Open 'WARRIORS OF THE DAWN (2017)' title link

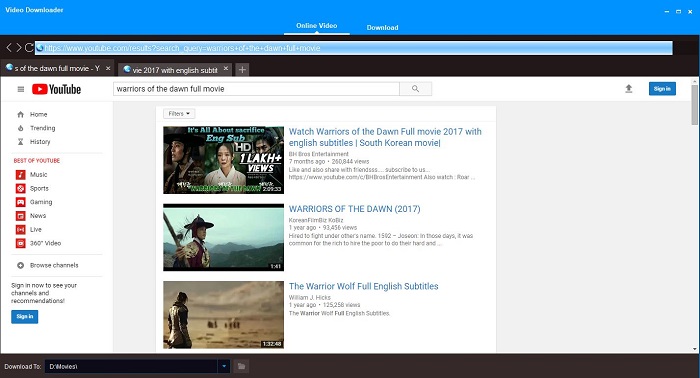click(354, 209)
